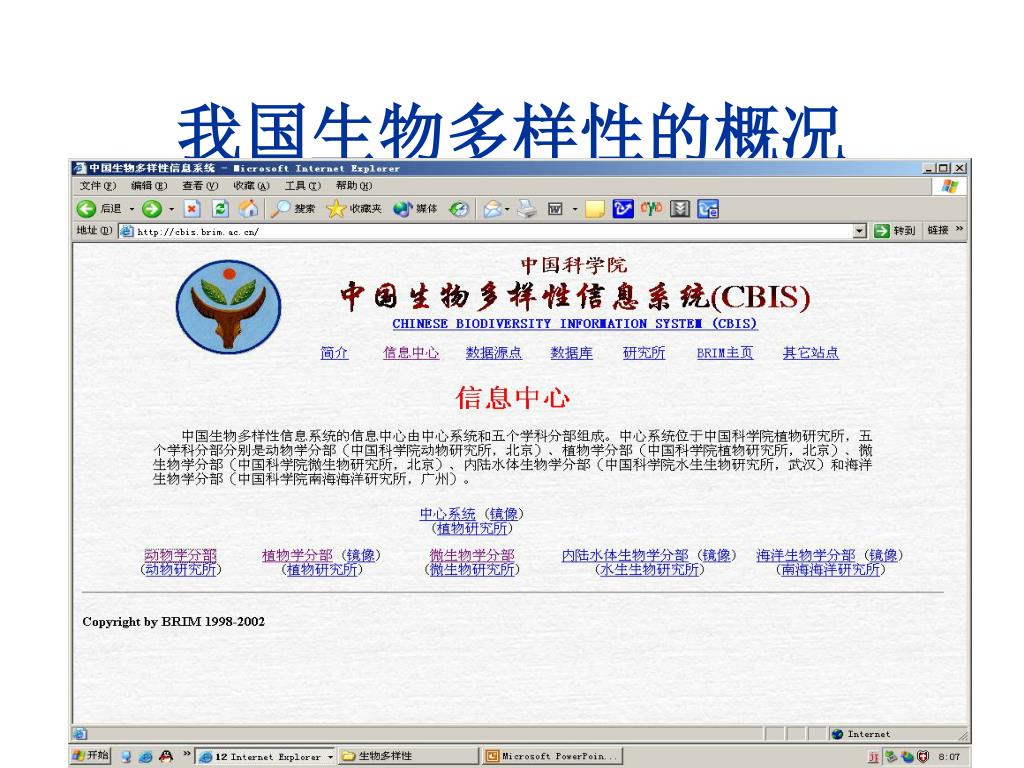Image resolution: width=1024 pixels, height=768 pixels.
Task: Open the History clock icon
Action: [x=459, y=209]
